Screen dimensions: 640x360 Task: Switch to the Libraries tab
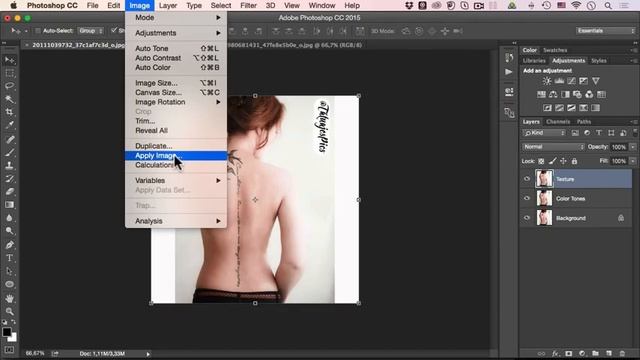pyautogui.click(x=534, y=61)
